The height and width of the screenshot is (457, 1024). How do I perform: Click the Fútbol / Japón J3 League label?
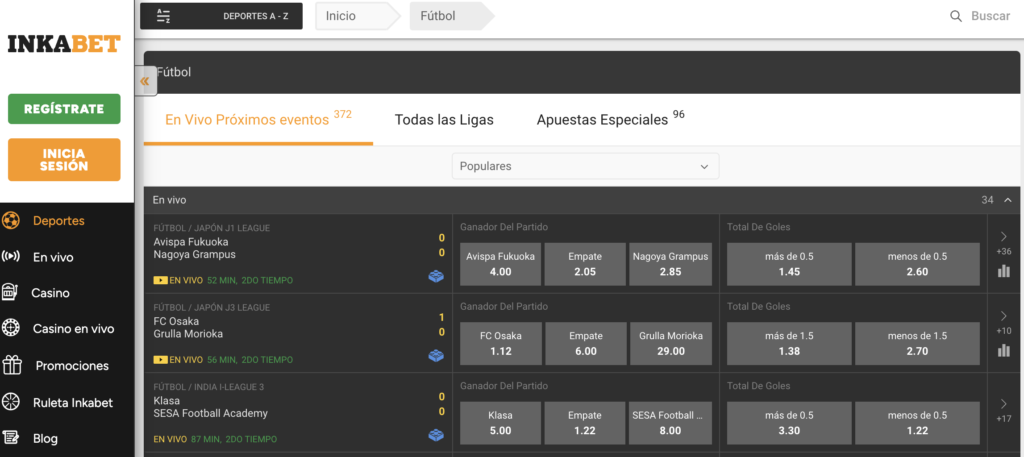212,307
